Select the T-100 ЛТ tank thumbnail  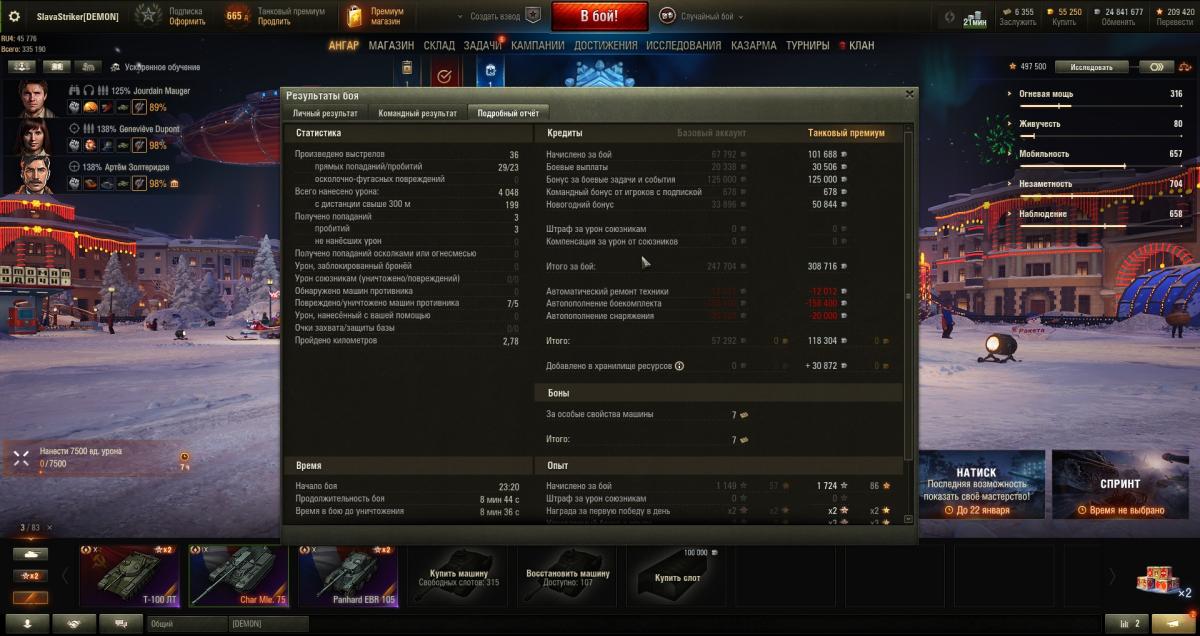[x=129, y=575]
